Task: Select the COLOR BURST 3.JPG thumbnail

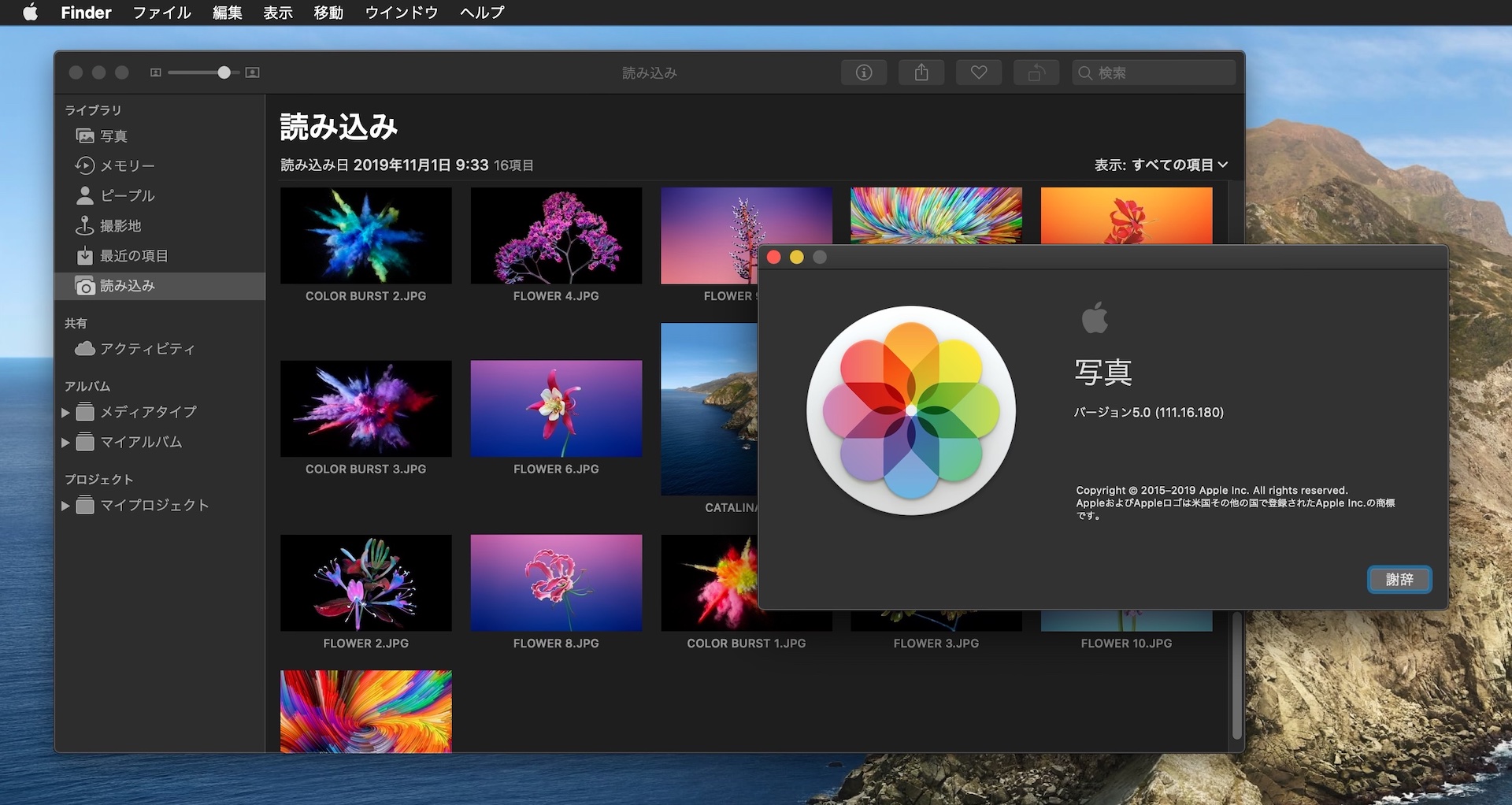Action: point(366,409)
